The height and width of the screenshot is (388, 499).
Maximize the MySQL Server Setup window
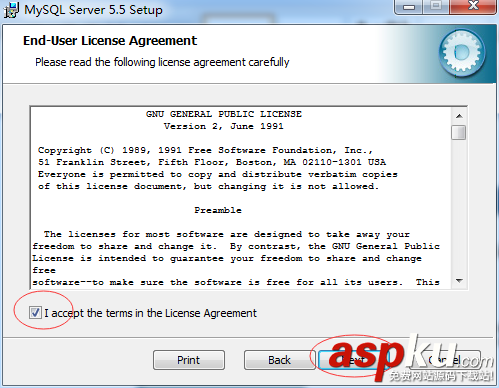click(x=436, y=7)
